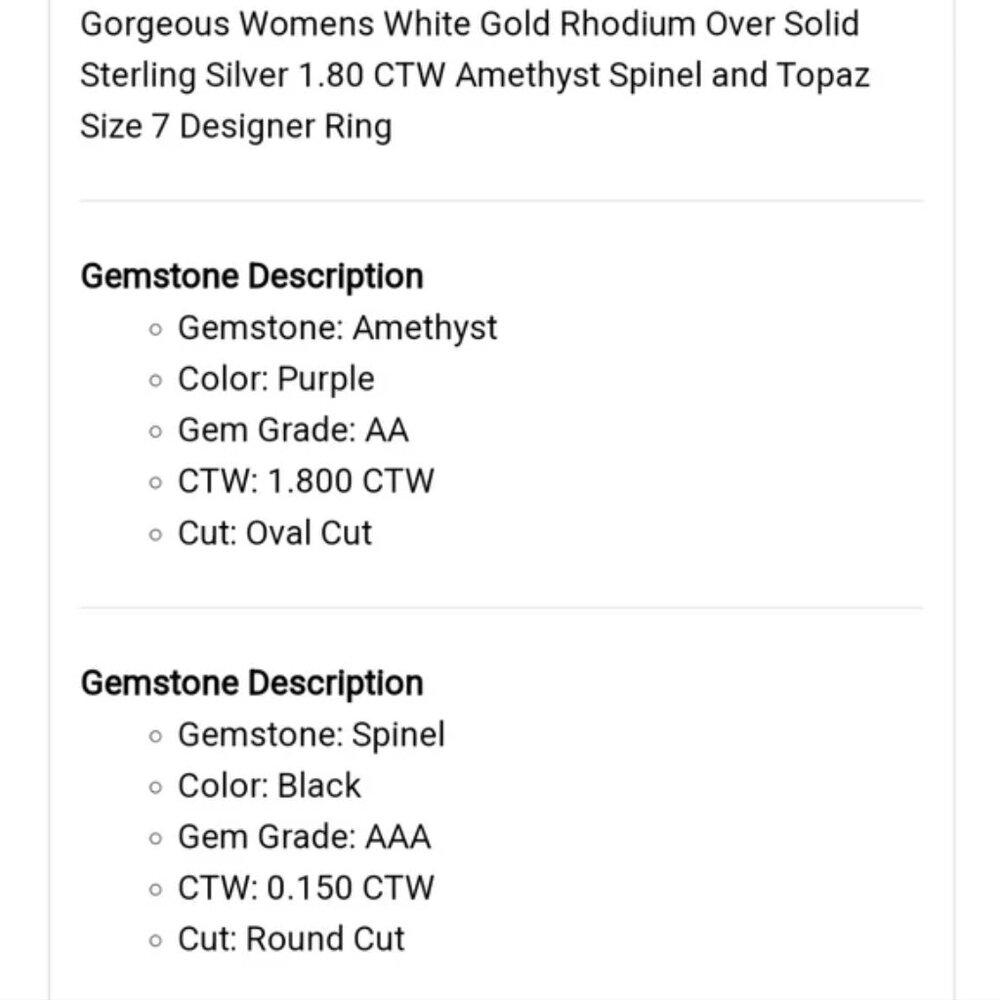Click the bullet beside Color: Black
This screenshot has width=1000, height=1000.
[x=156, y=788]
